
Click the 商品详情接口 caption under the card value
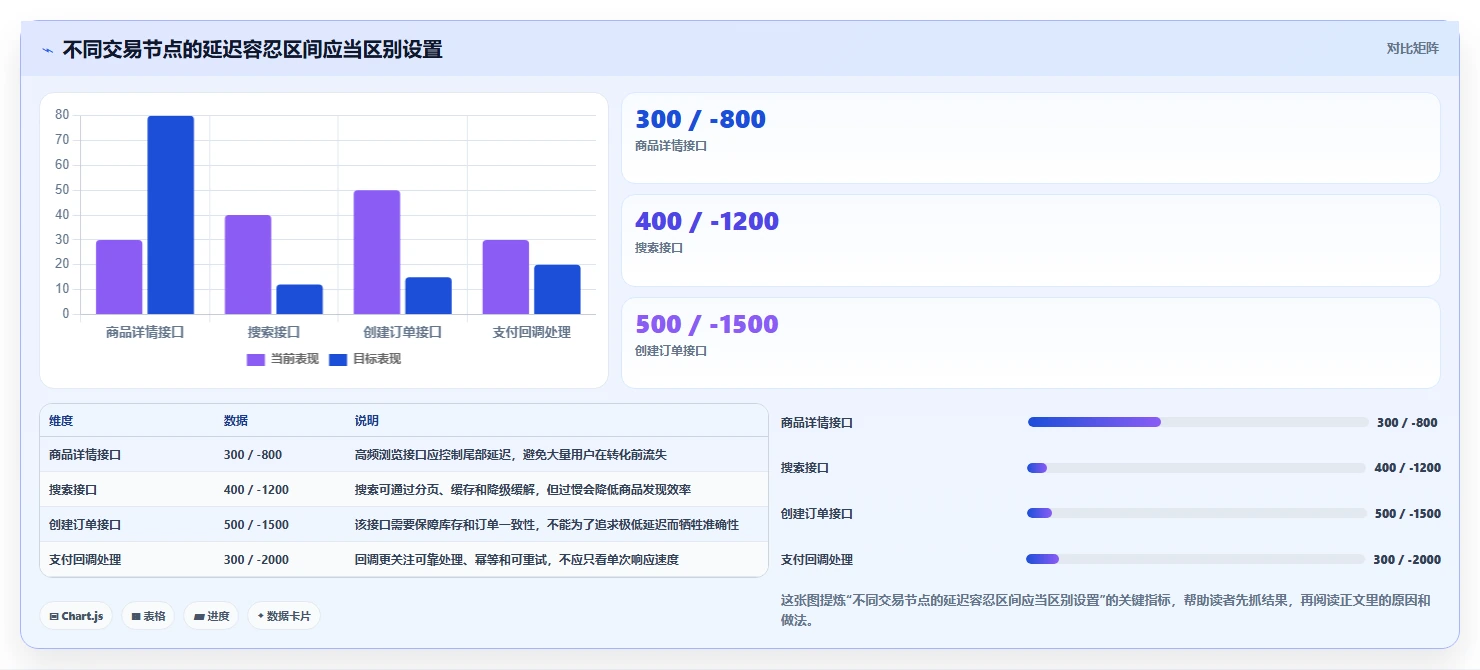[671, 146]
